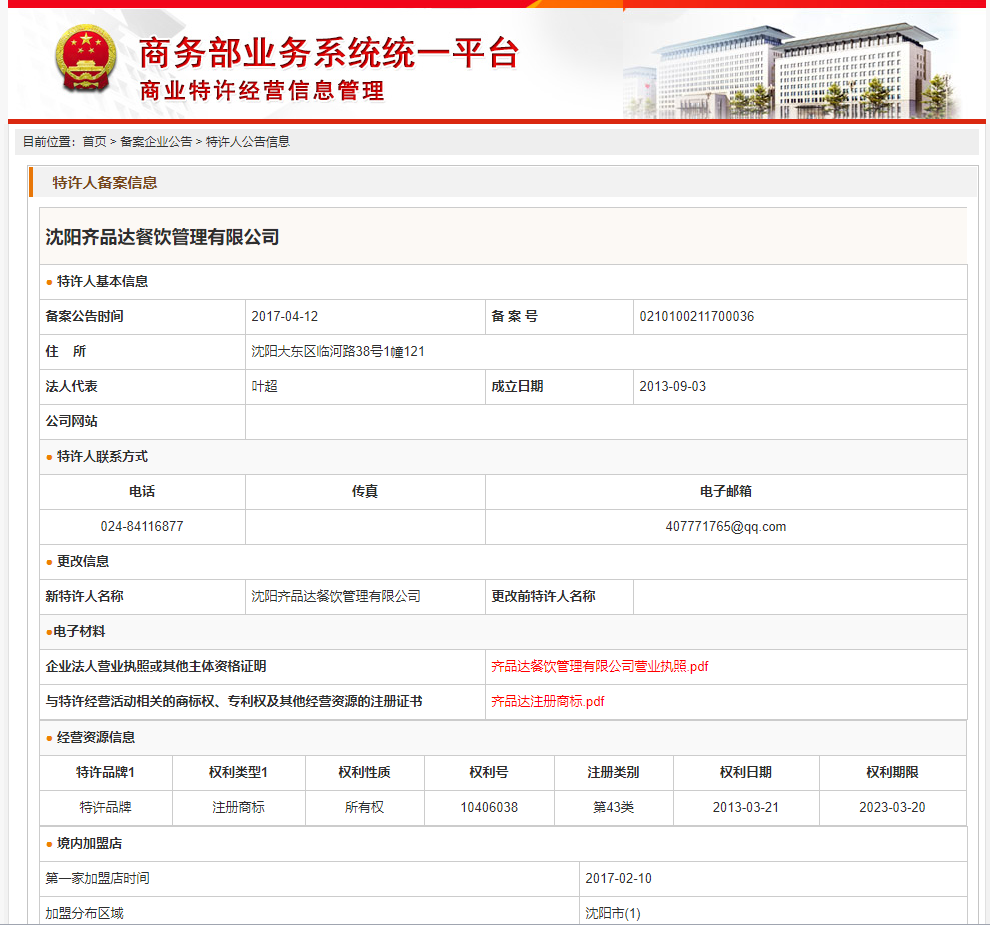Select company name 沈阳齐品达餐饮管理有限公司 heading
Screen dimensions: 990x925
(162, 237)
